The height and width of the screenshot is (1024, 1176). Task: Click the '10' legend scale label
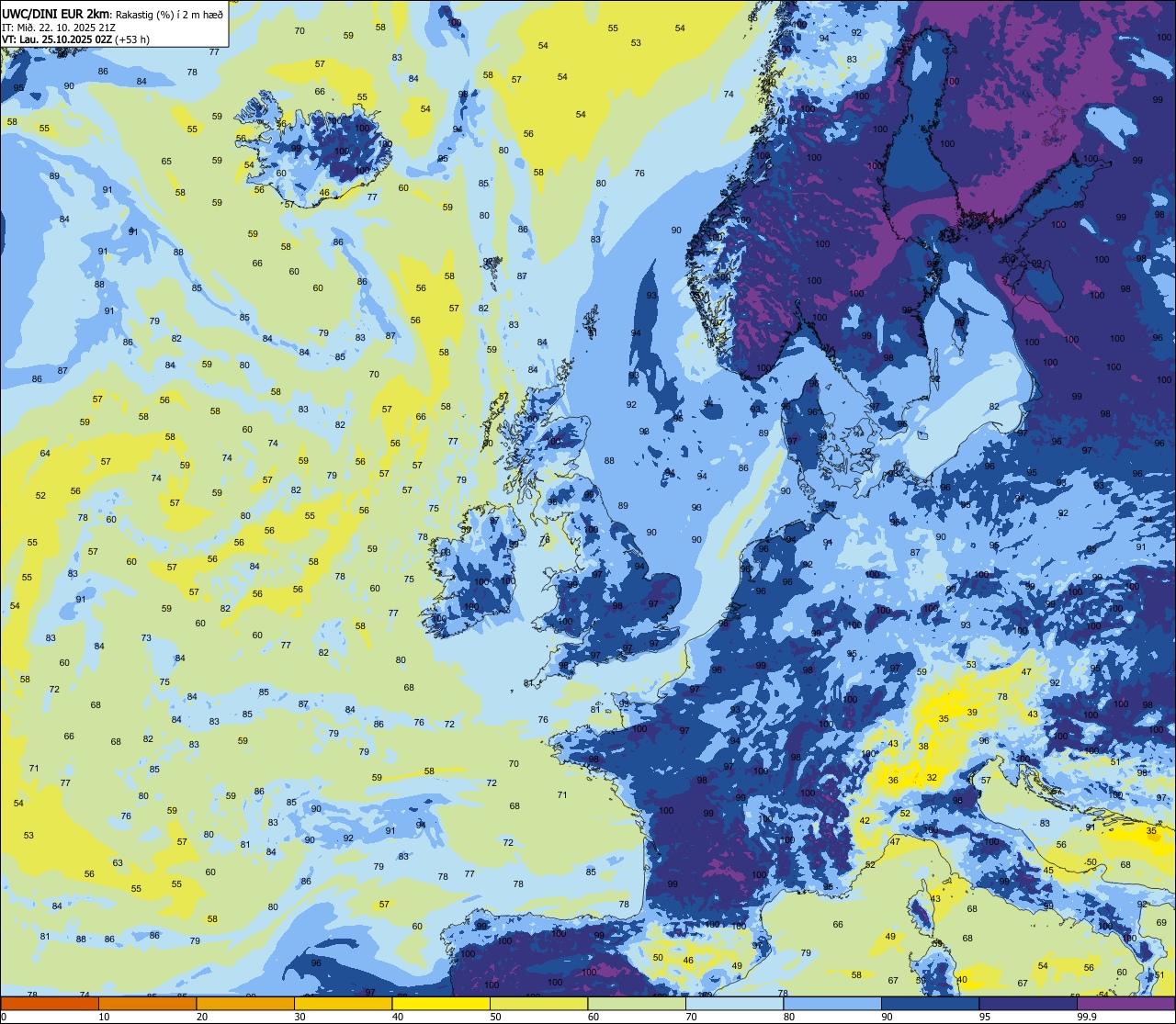pyautogui.click(x=105, y=1017)
